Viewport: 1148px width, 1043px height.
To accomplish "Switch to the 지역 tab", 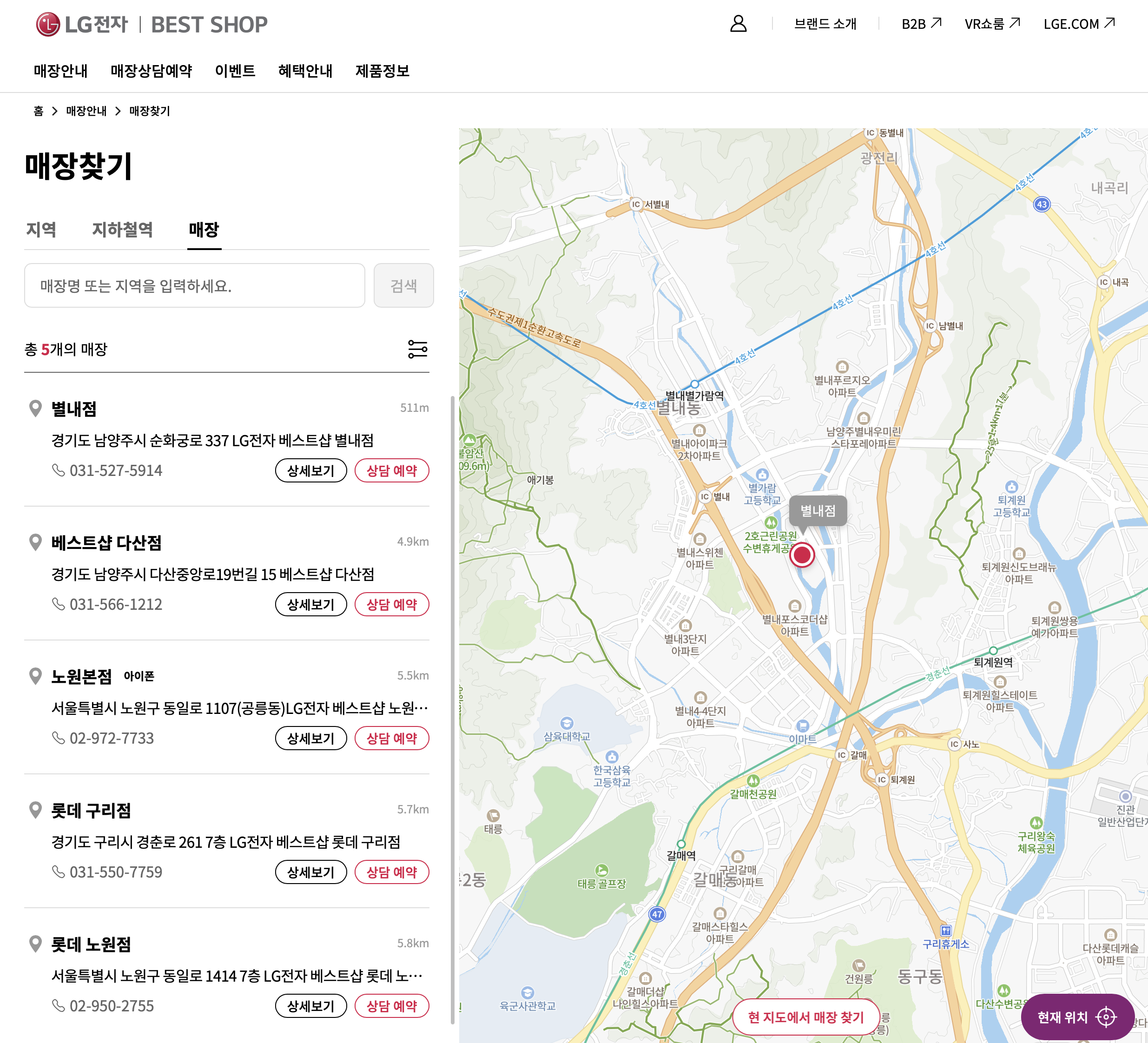I will tap(41, 230).
